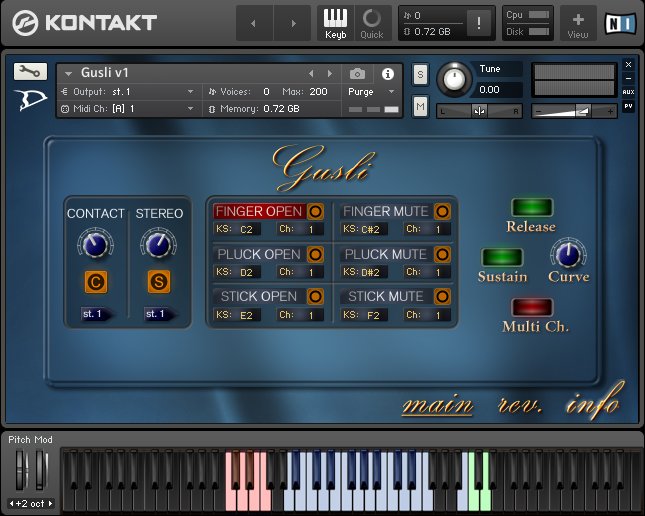The image size is (645, 516).
Task: Switch to the info page tab
Action: click(x=593, y=402)
